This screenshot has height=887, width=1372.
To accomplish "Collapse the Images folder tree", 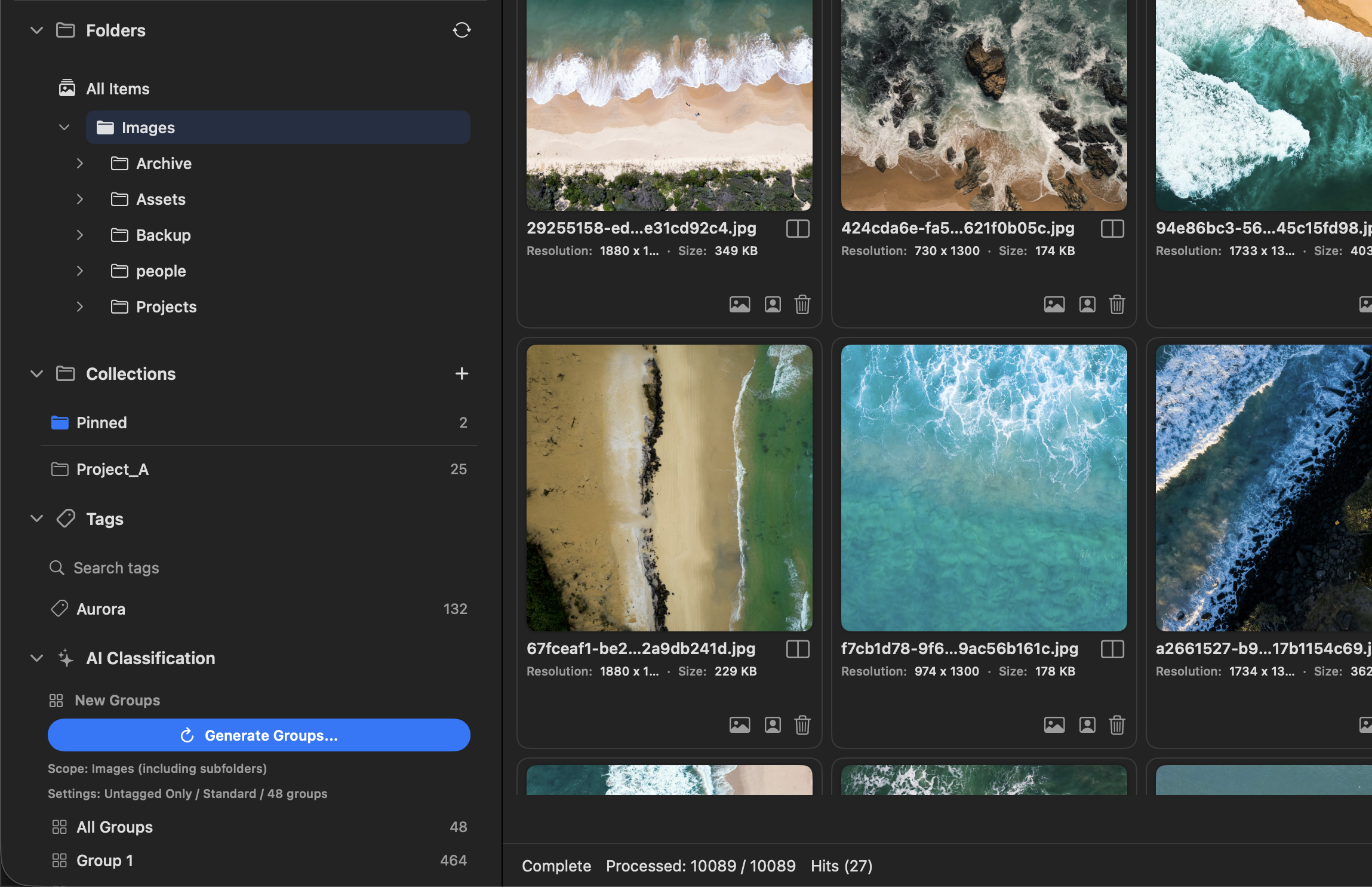I will [x=64, y=127].
